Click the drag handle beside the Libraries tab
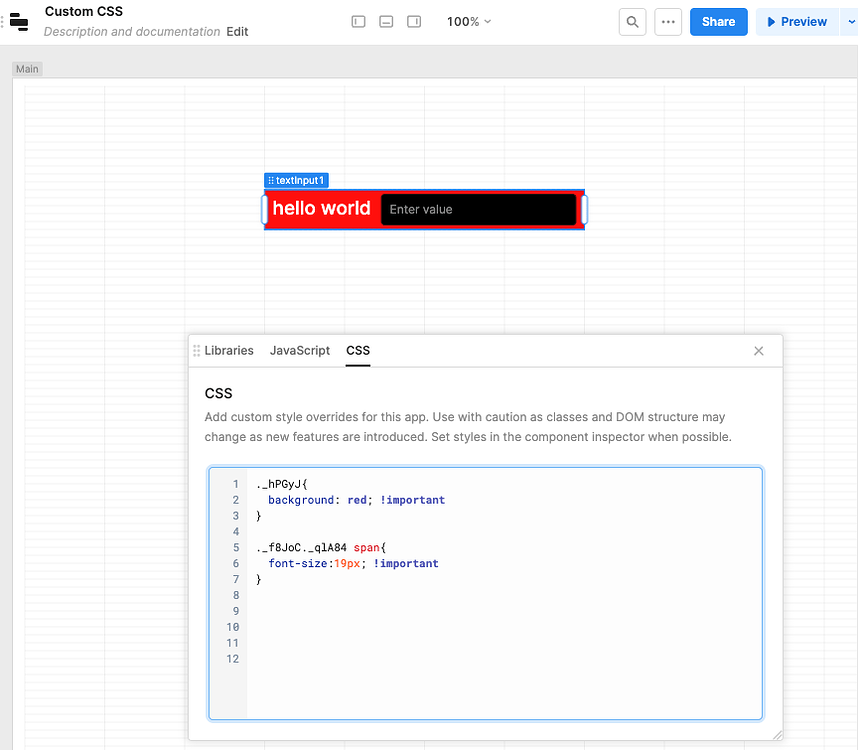Screen dimensions: 858x750 pos(197,350)
